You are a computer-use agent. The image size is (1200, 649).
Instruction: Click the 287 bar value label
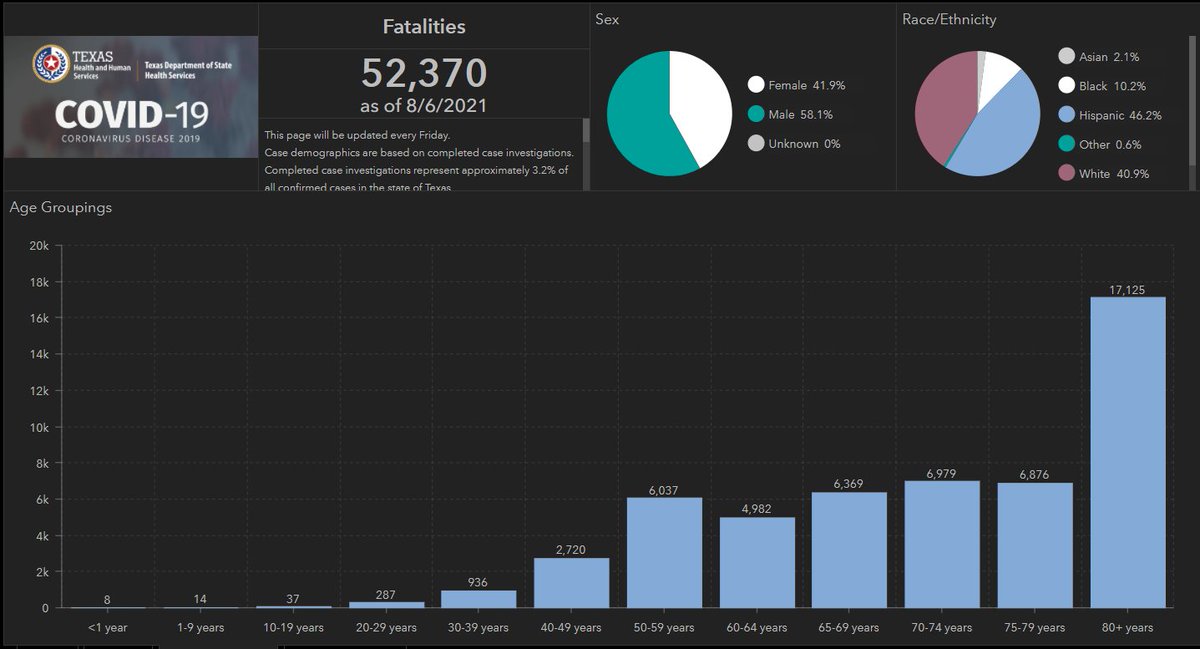tap(386, 593)
